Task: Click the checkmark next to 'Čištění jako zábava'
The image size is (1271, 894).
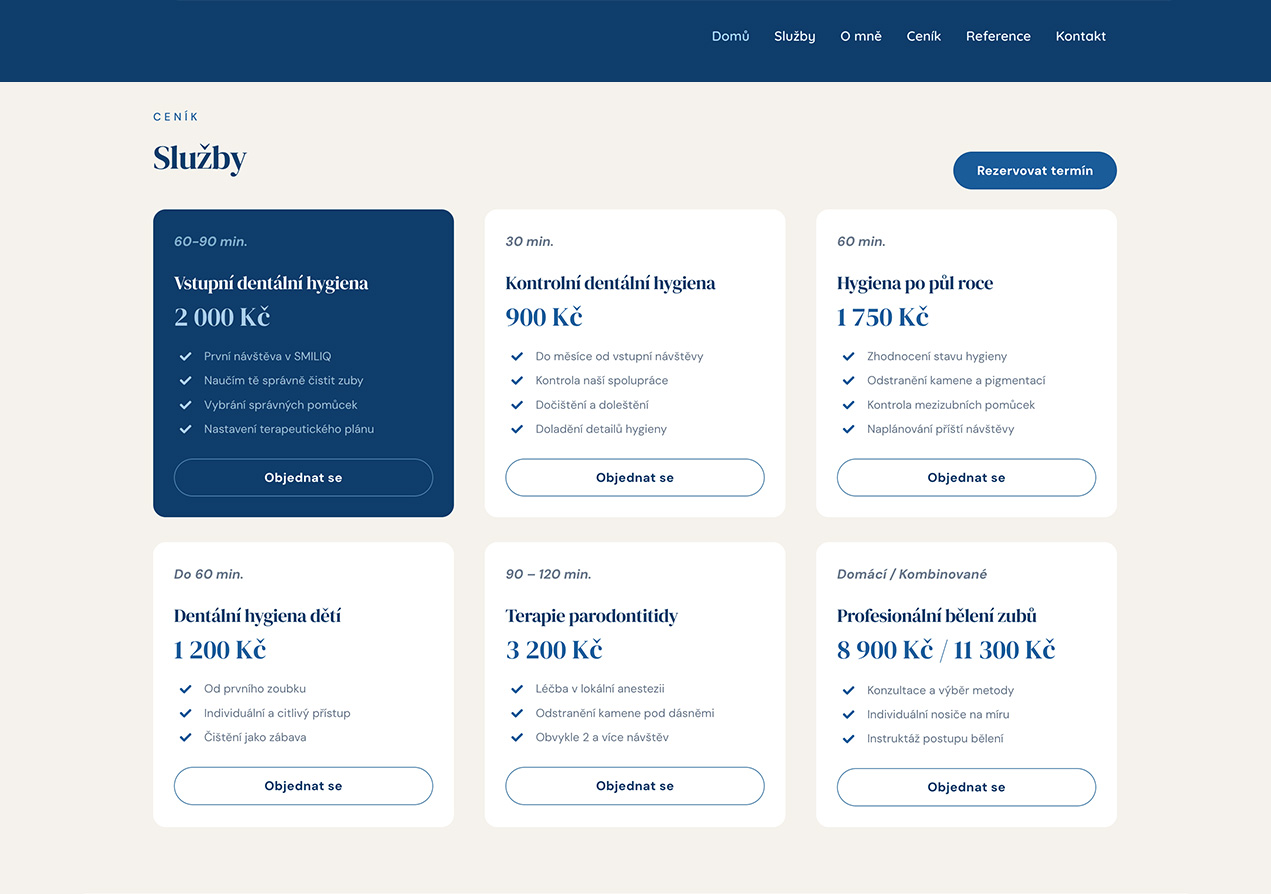Action: click(x=185, y=737)
